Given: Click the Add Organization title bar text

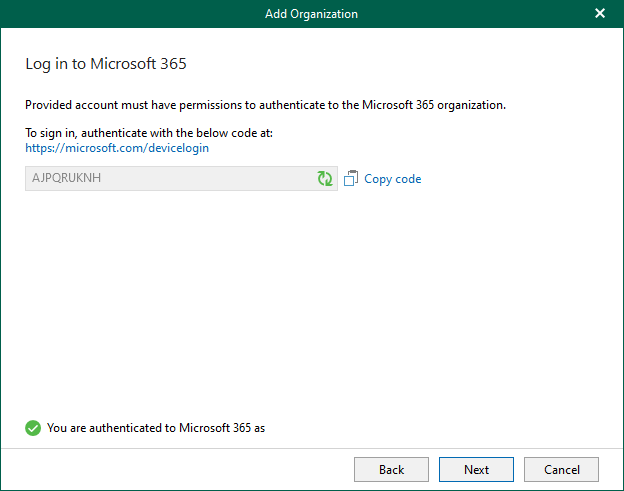Looking at the screenshot, I should pos(311,14).
